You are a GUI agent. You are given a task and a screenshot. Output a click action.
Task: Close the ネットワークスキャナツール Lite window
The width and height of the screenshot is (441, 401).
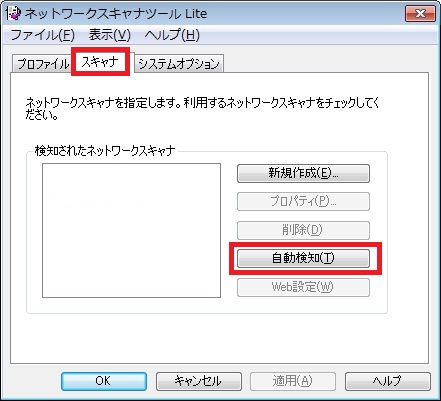pyautogui.click(x=420, y=14)
